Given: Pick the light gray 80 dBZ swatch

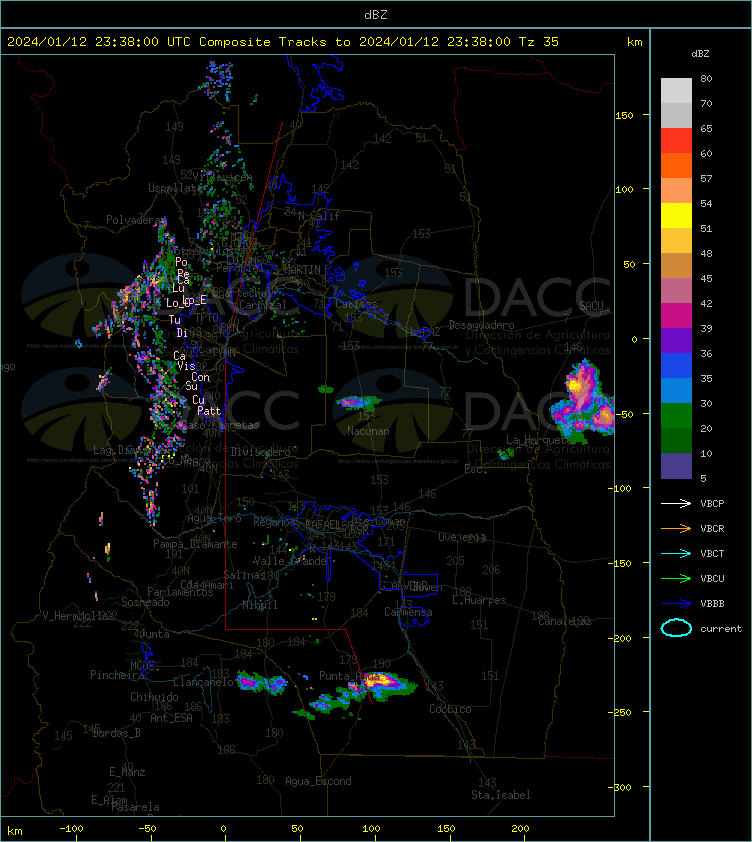Looking at the screenshot, I should click(676, 90).
